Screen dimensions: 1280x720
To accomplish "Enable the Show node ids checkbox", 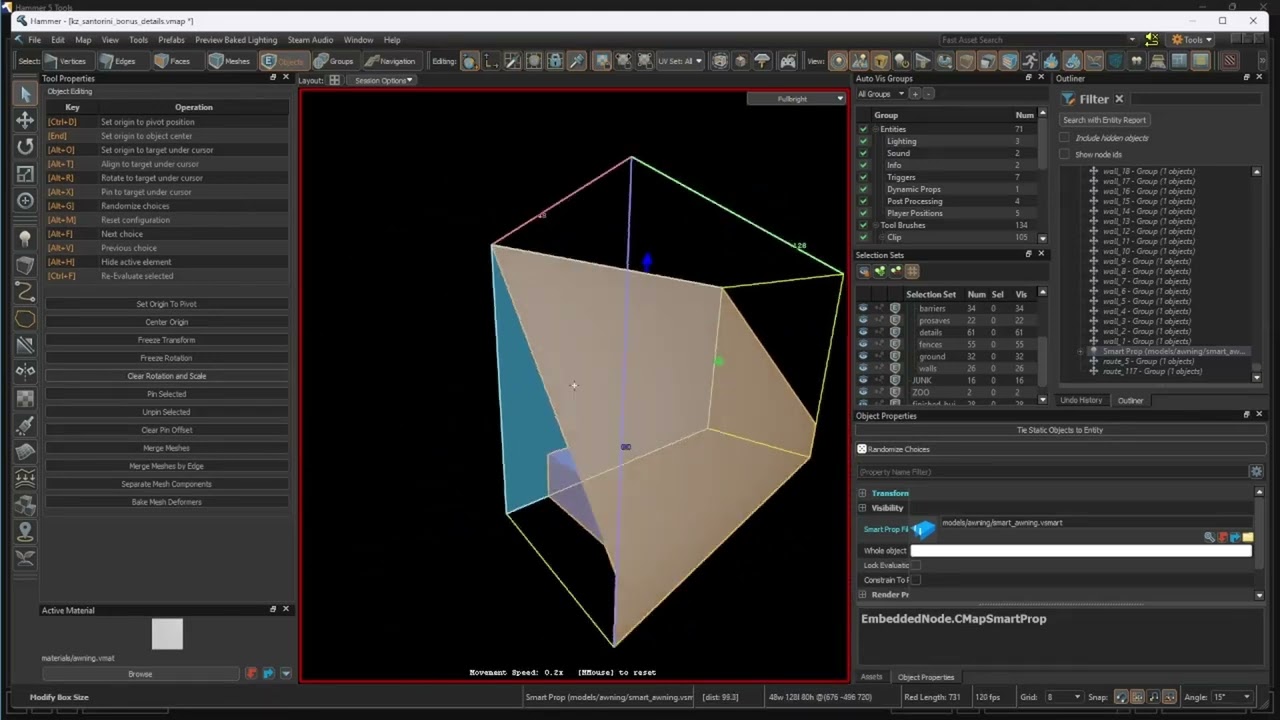I will 1065,154.
